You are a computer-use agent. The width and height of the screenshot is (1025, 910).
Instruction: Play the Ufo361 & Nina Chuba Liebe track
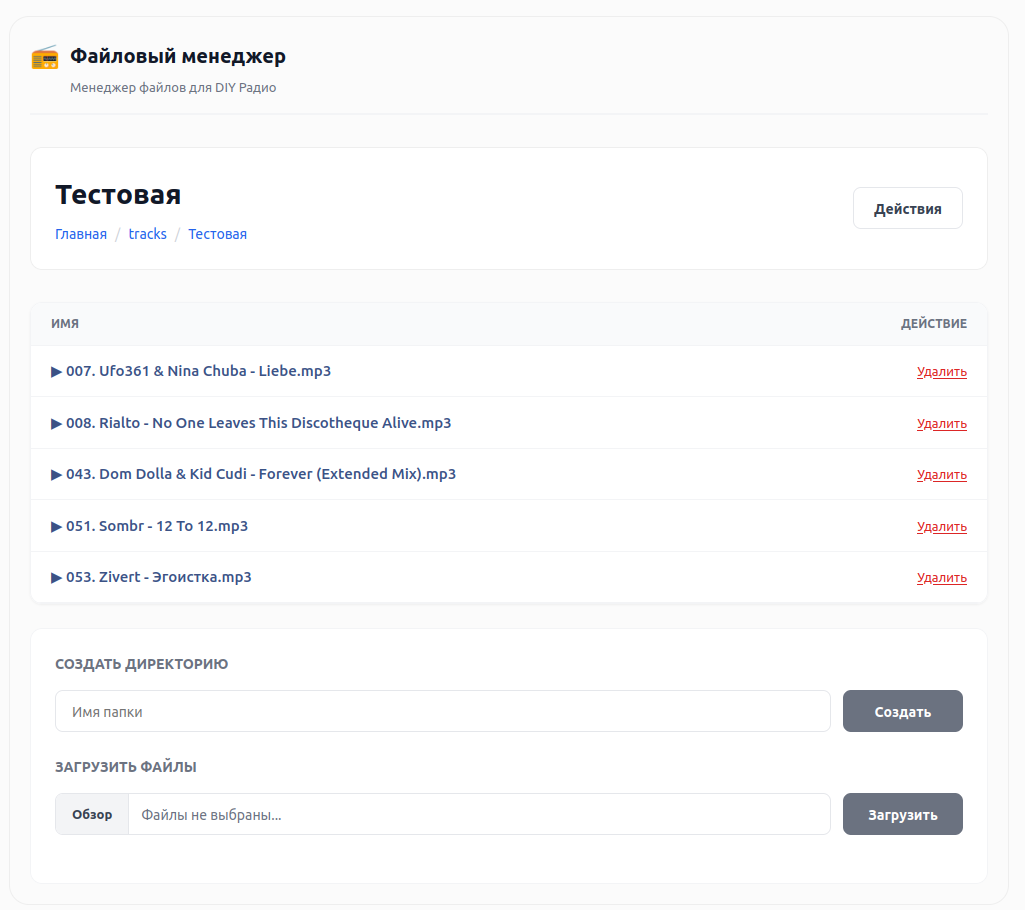191,371
